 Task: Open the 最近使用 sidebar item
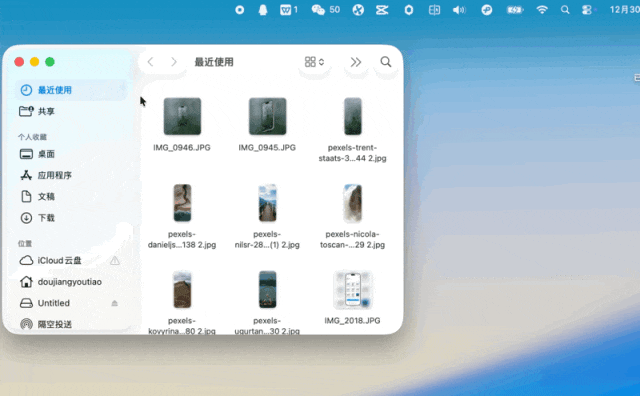coord(71,90)
